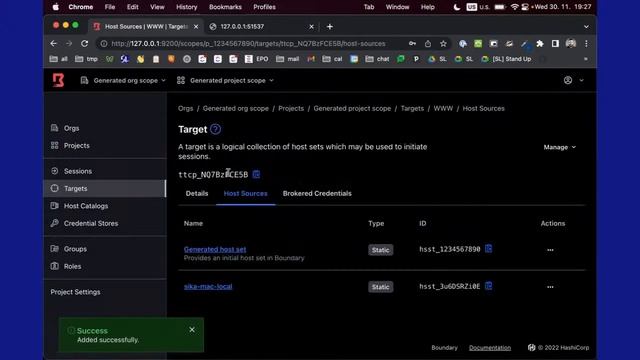Click the Wi-Fi status icon
The height and width of the screenshot is (360, 640).
(x=514, y=7)
